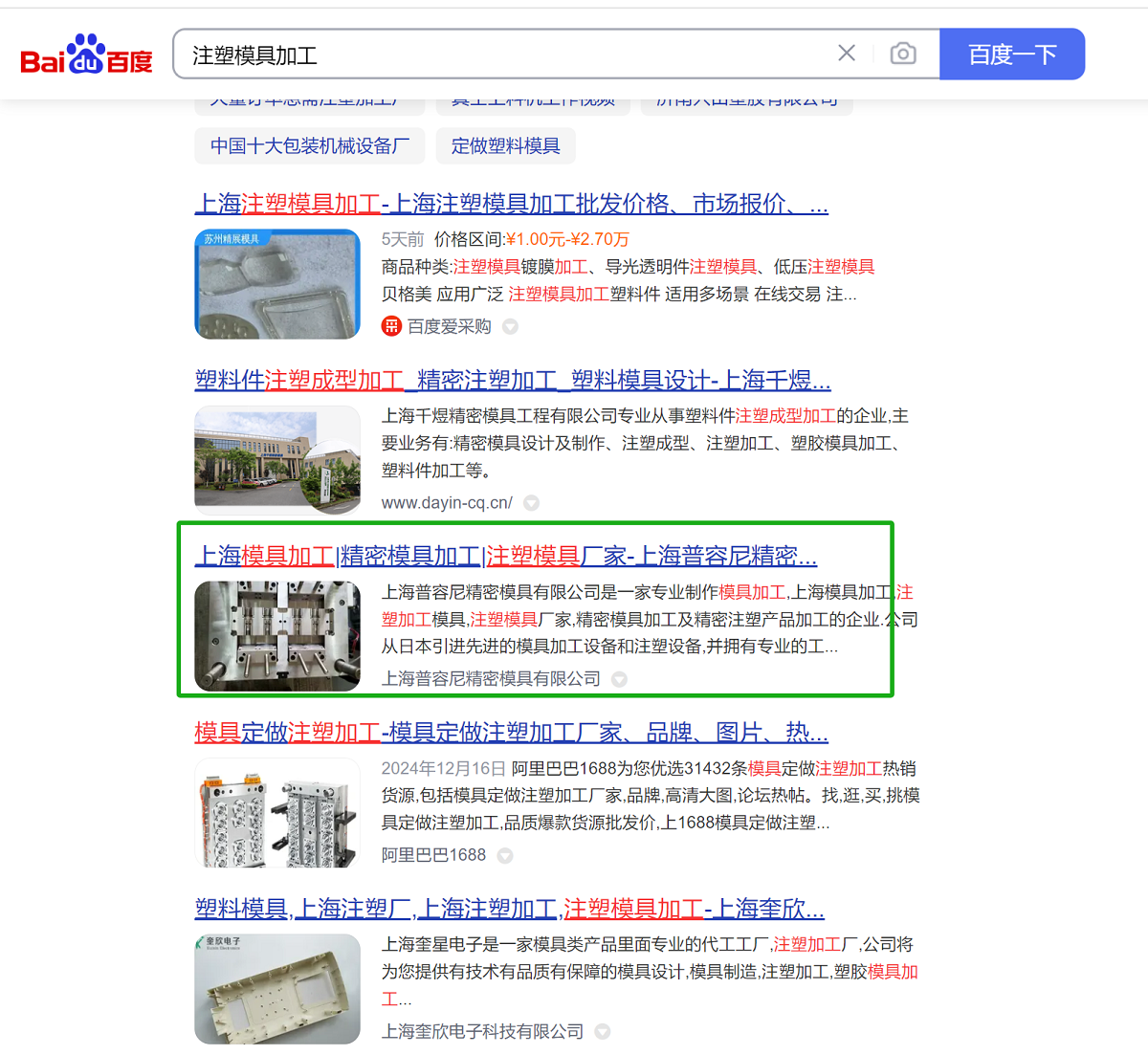Open the 上海普容尼 mold thumbnail
Screen dimensions: 1148x1055
pyautogui.click(x=277, y=636)
